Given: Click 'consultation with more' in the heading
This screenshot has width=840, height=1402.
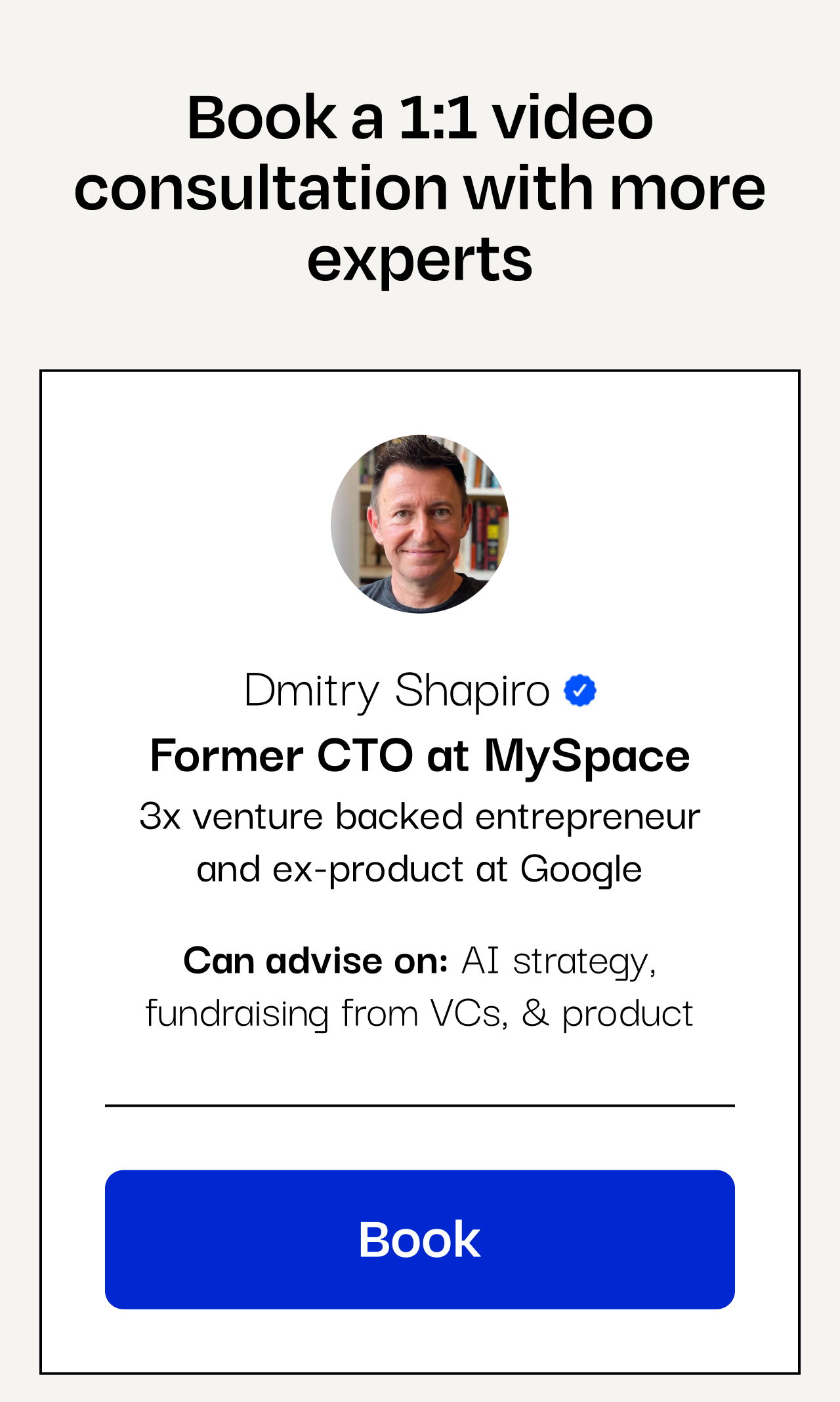Looking at the screenshot, I should click(420, 188).
